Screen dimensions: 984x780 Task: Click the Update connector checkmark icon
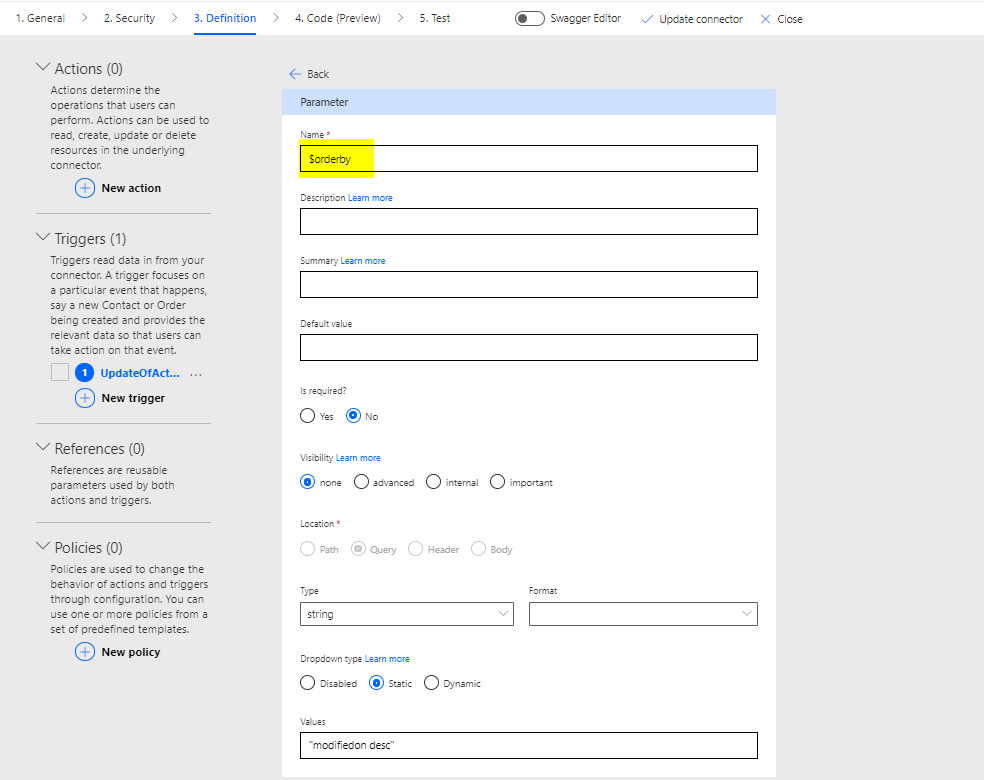click(646, 19)
